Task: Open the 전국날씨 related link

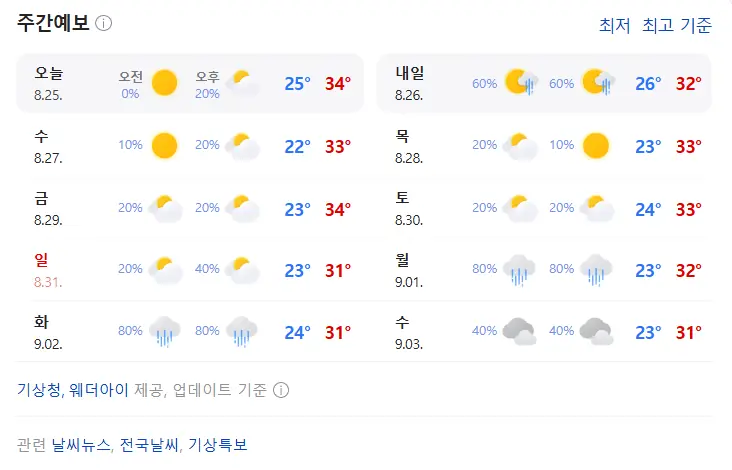Action: click(x=149, y=444)
